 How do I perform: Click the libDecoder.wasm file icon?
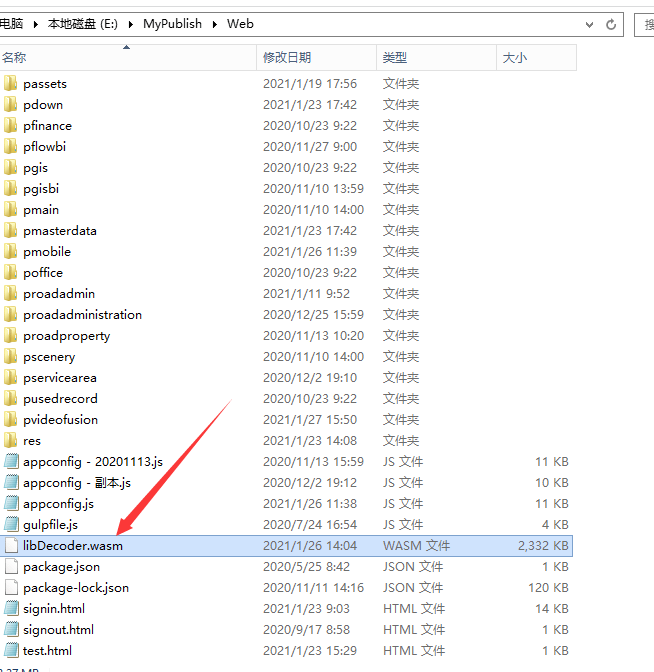click(x=12, y=546)
